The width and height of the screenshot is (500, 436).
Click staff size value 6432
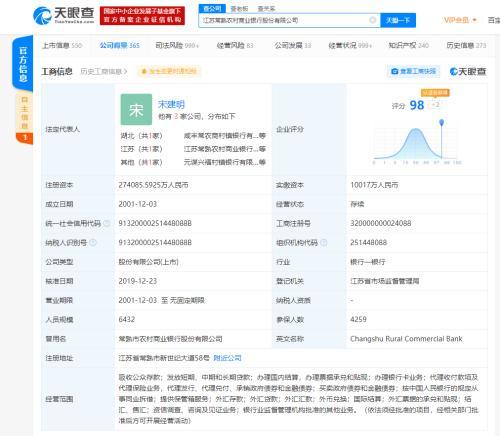[127, 319]
